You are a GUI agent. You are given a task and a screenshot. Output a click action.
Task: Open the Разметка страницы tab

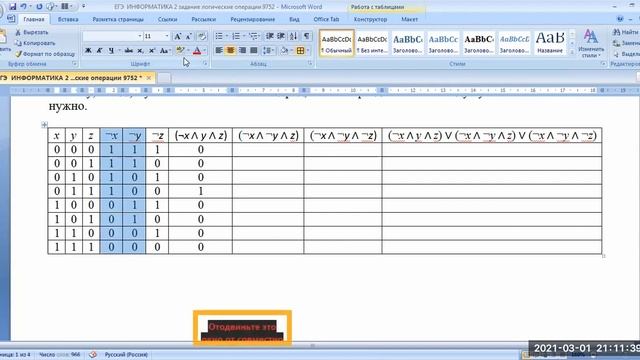[x=118, y=19]
